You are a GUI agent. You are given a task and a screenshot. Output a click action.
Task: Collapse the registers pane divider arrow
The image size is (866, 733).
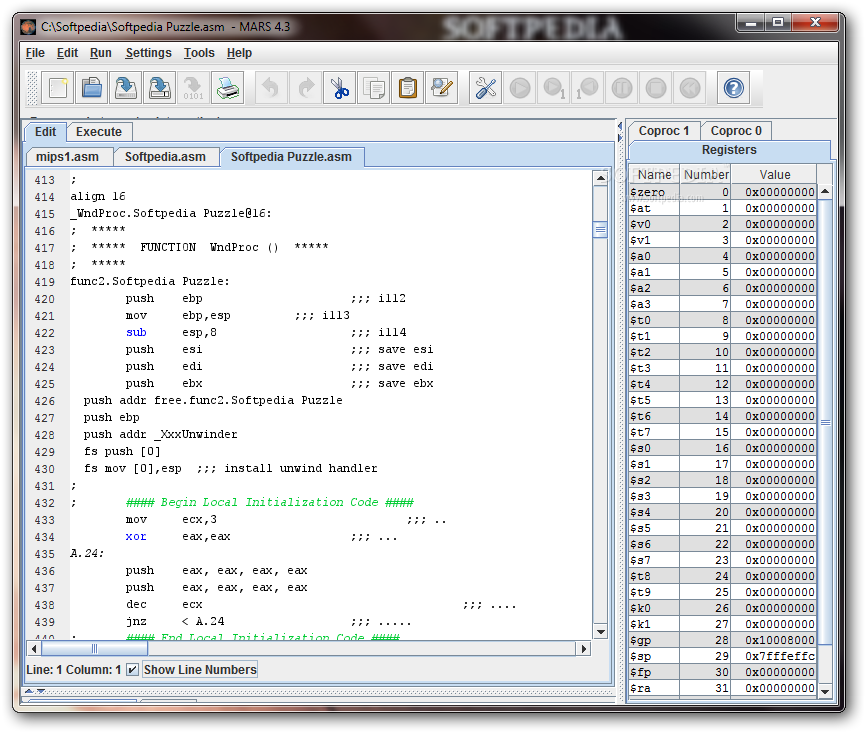tap(620, 136)
